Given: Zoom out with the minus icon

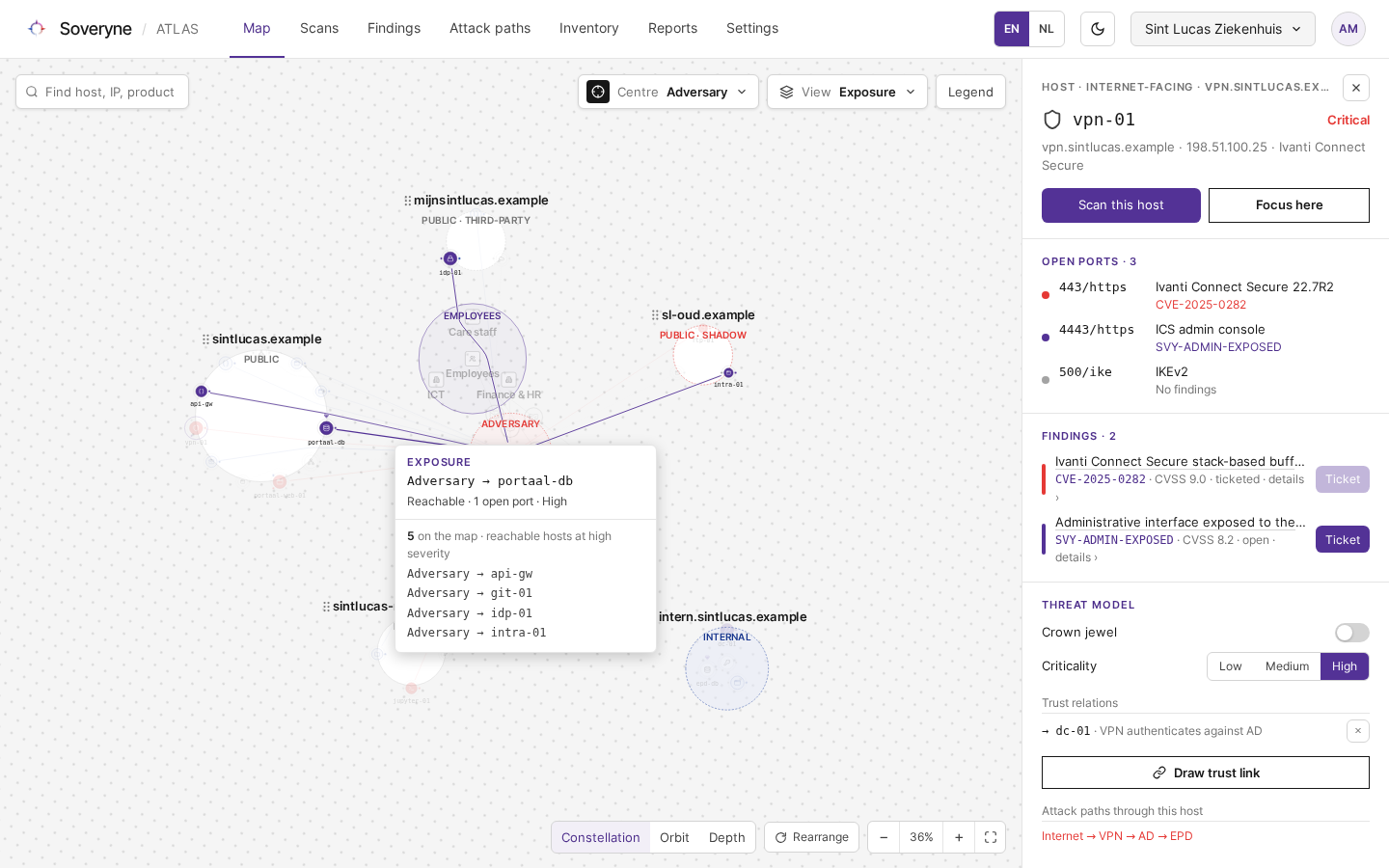Looking at the screenshot, I should point(884,837).
